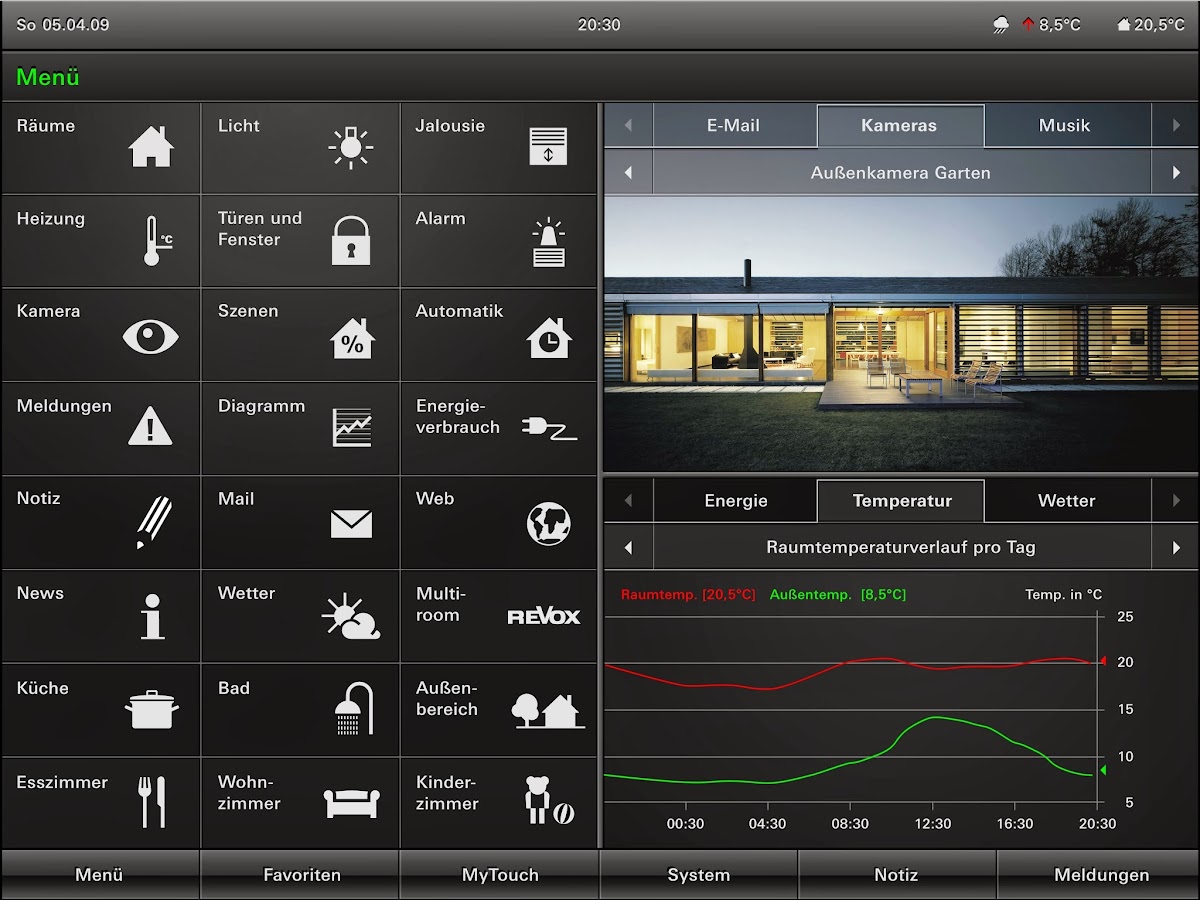1200x900 pixels.
Task: Click the garden camera image preview
Action: (901, 334)
